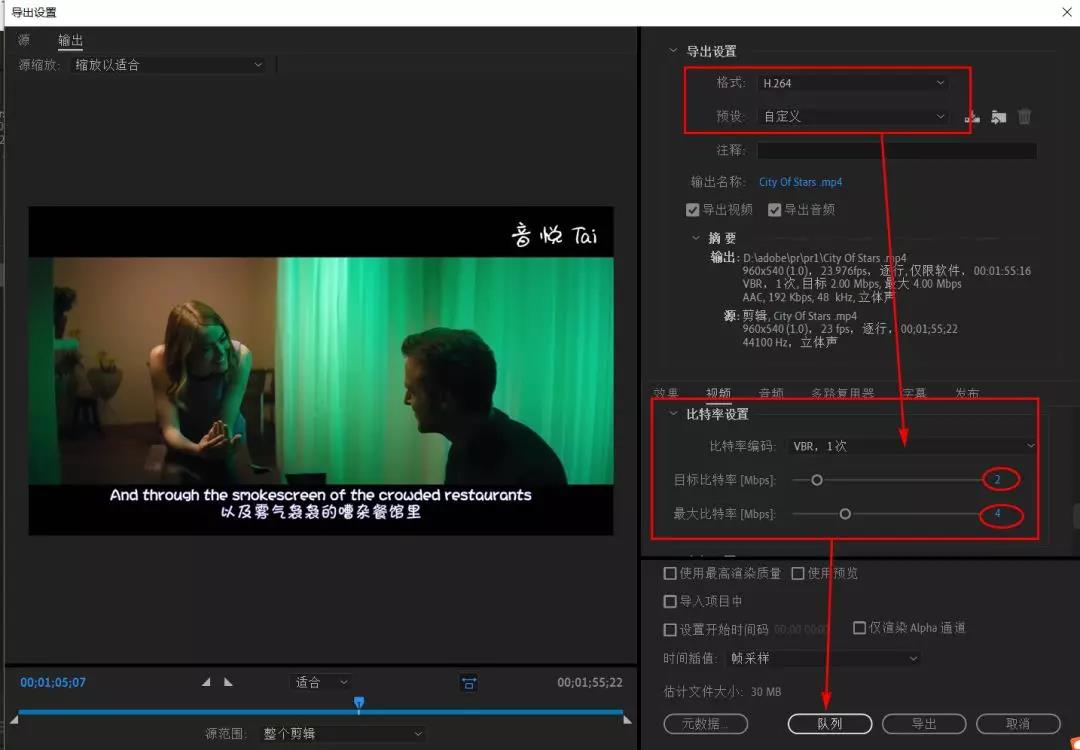
Task: Open the 源范围 整个剪辑 dropdown
Action: tap(342, 733)
